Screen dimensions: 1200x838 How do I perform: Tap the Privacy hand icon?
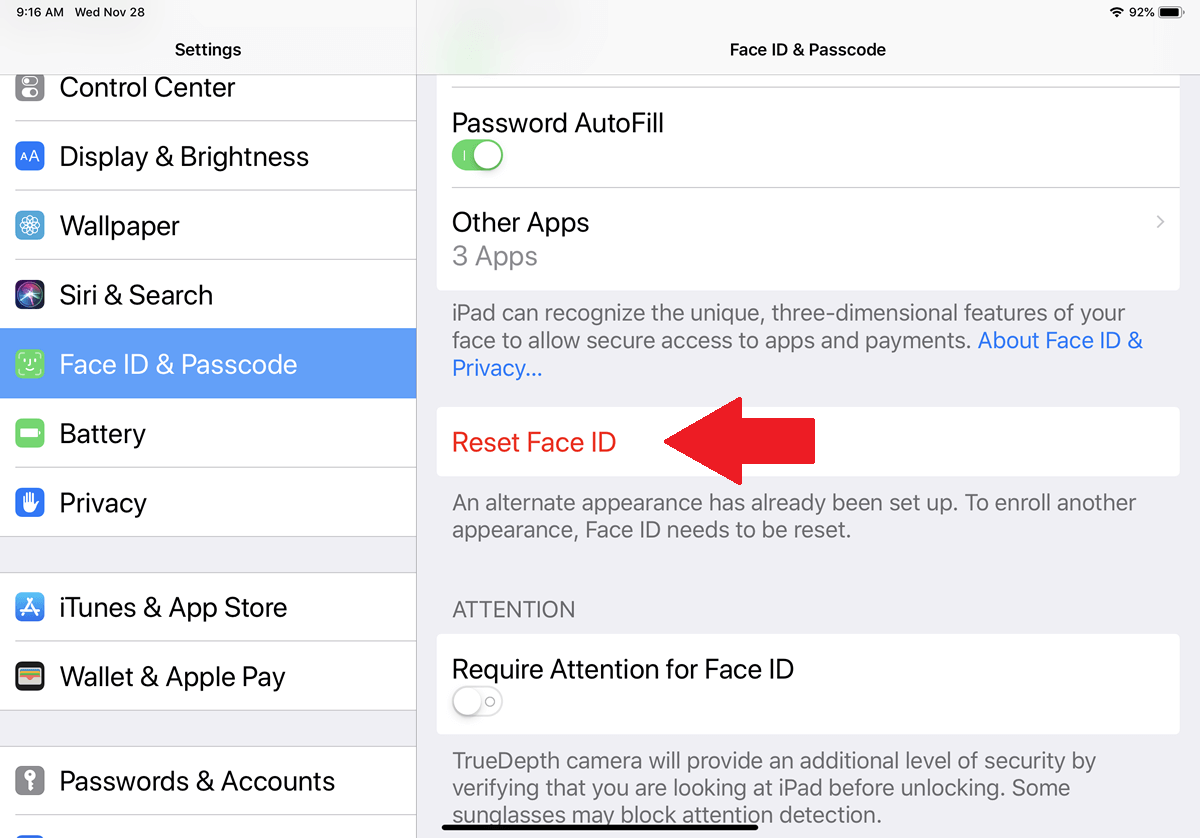30,503
